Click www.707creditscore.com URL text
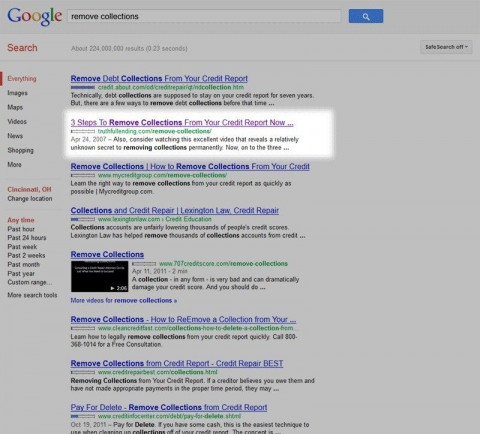480x434 pixels. coord(223,264)
